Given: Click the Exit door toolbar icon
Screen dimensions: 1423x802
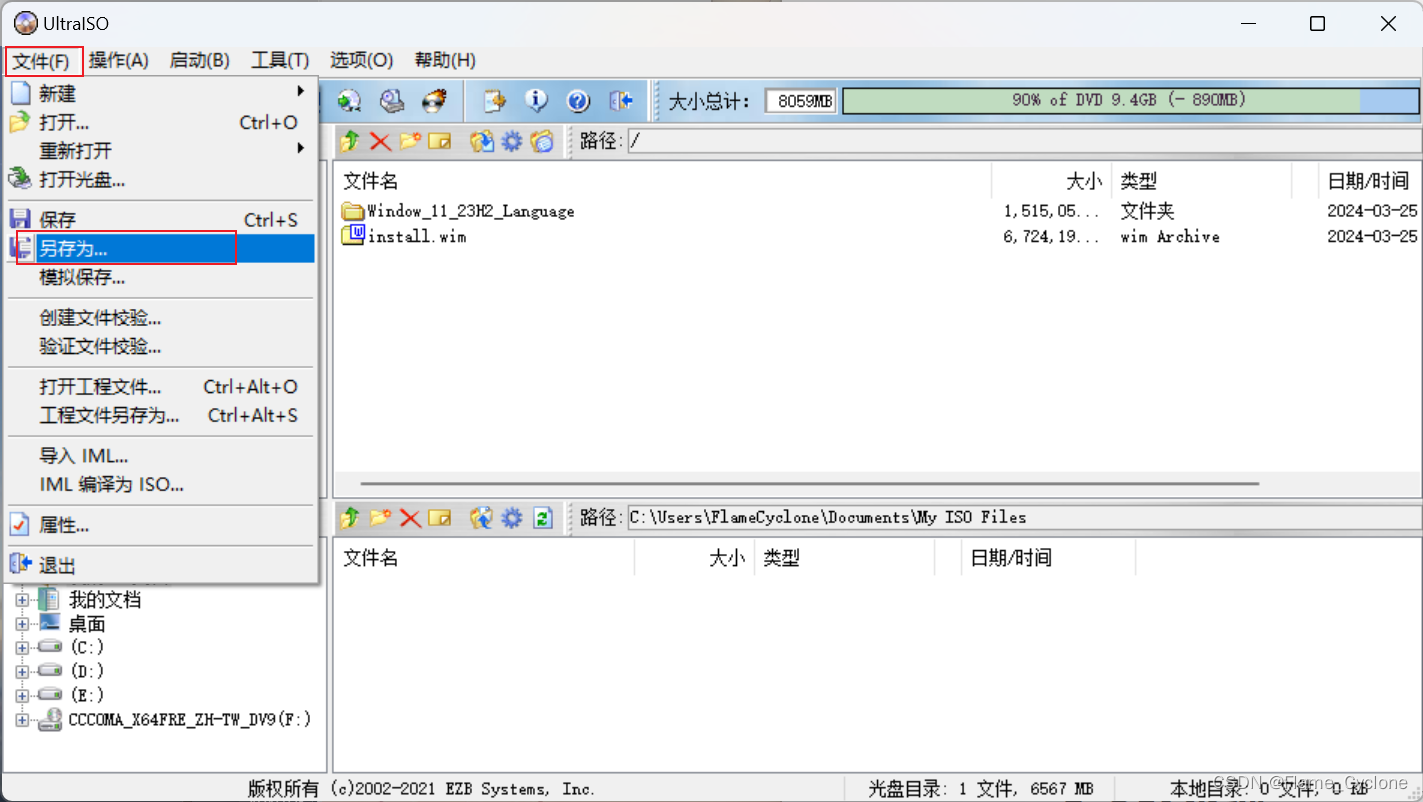Looking at the screenshot, I should (621, 101).
